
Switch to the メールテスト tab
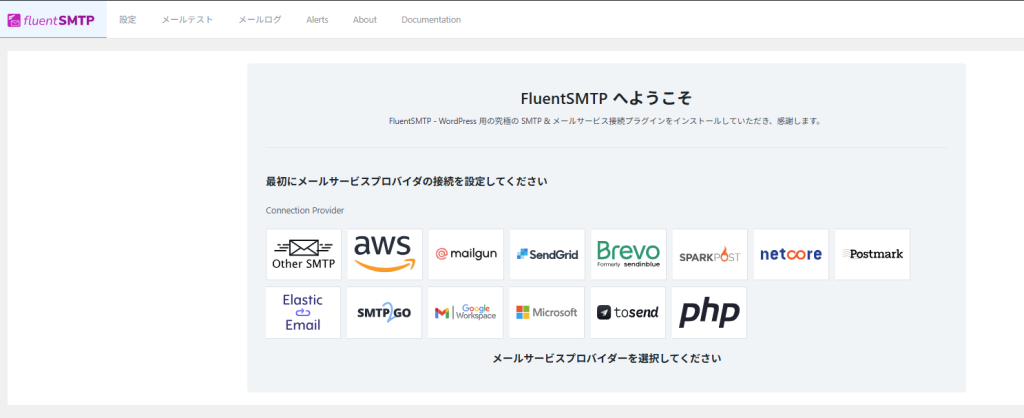pos(187,20)
